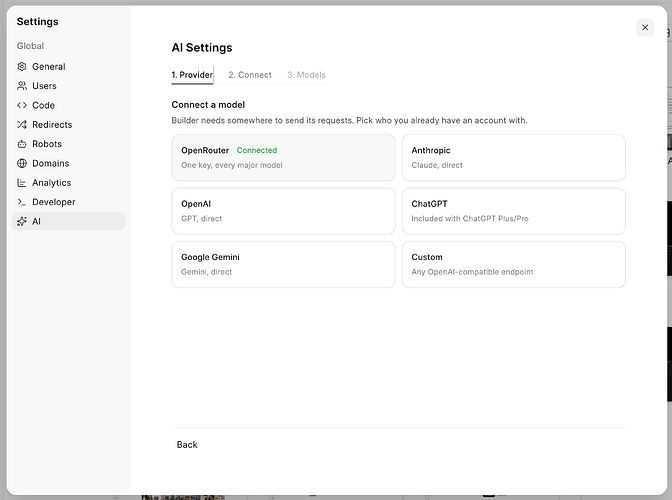Viewport: 672px width, 500px height.
Task: Select Domains in sidebar
Action: pos(69,163)
